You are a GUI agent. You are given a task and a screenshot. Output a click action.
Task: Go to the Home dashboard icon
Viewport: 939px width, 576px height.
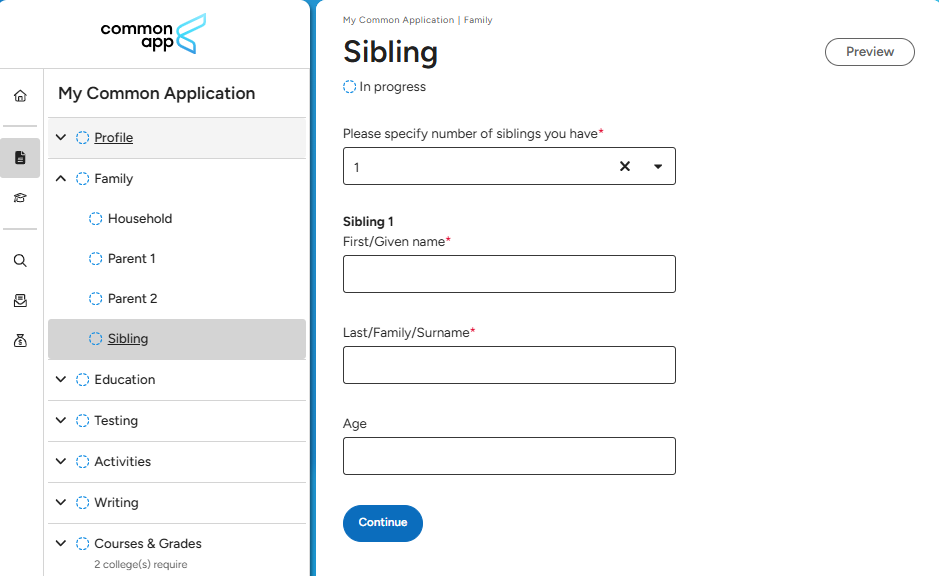coord(20,96)
